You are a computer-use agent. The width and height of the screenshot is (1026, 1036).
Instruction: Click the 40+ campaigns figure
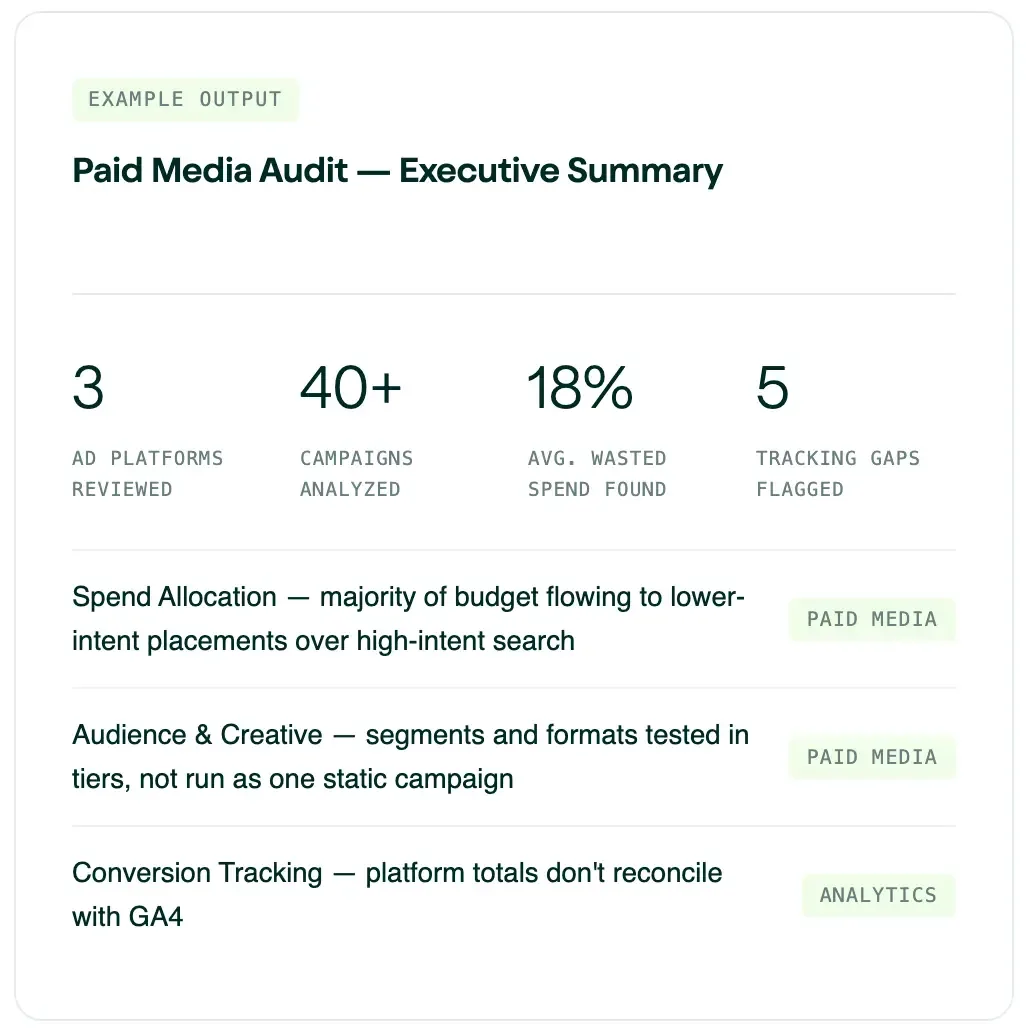pos(350,388)
